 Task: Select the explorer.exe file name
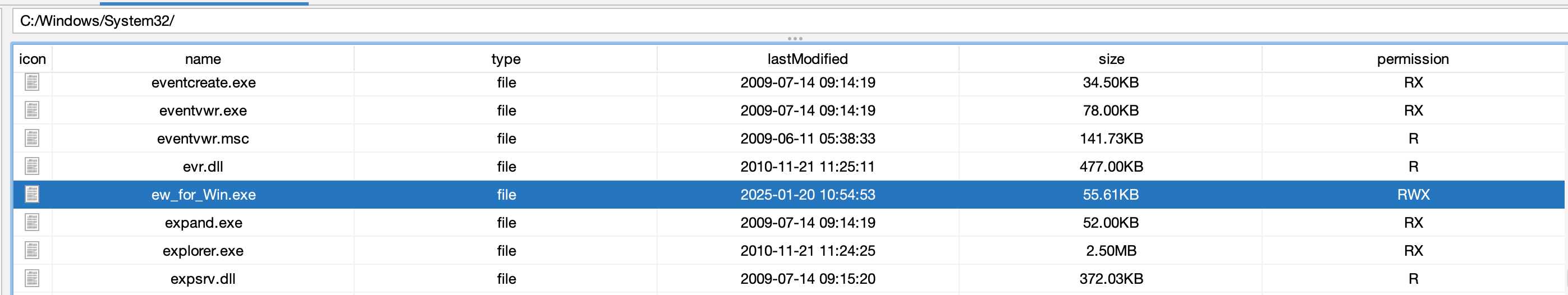[203, 251]
